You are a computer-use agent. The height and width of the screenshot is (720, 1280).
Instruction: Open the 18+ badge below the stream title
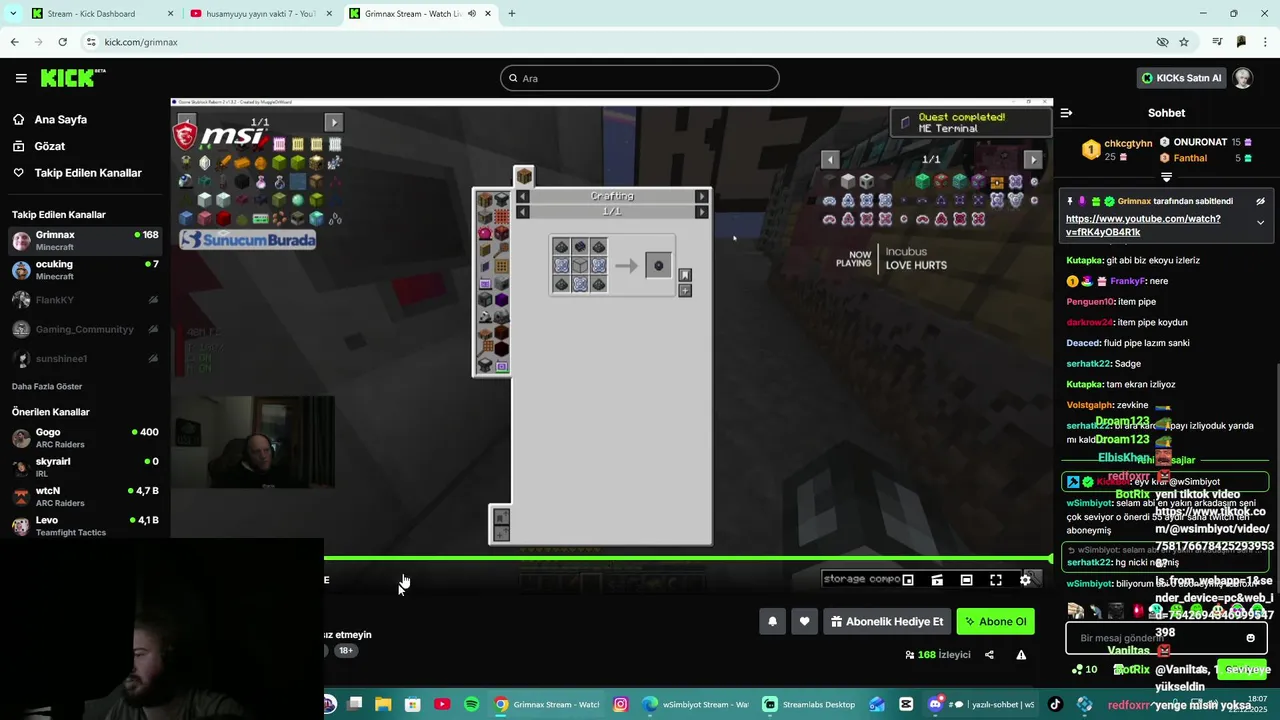(345, 650)
